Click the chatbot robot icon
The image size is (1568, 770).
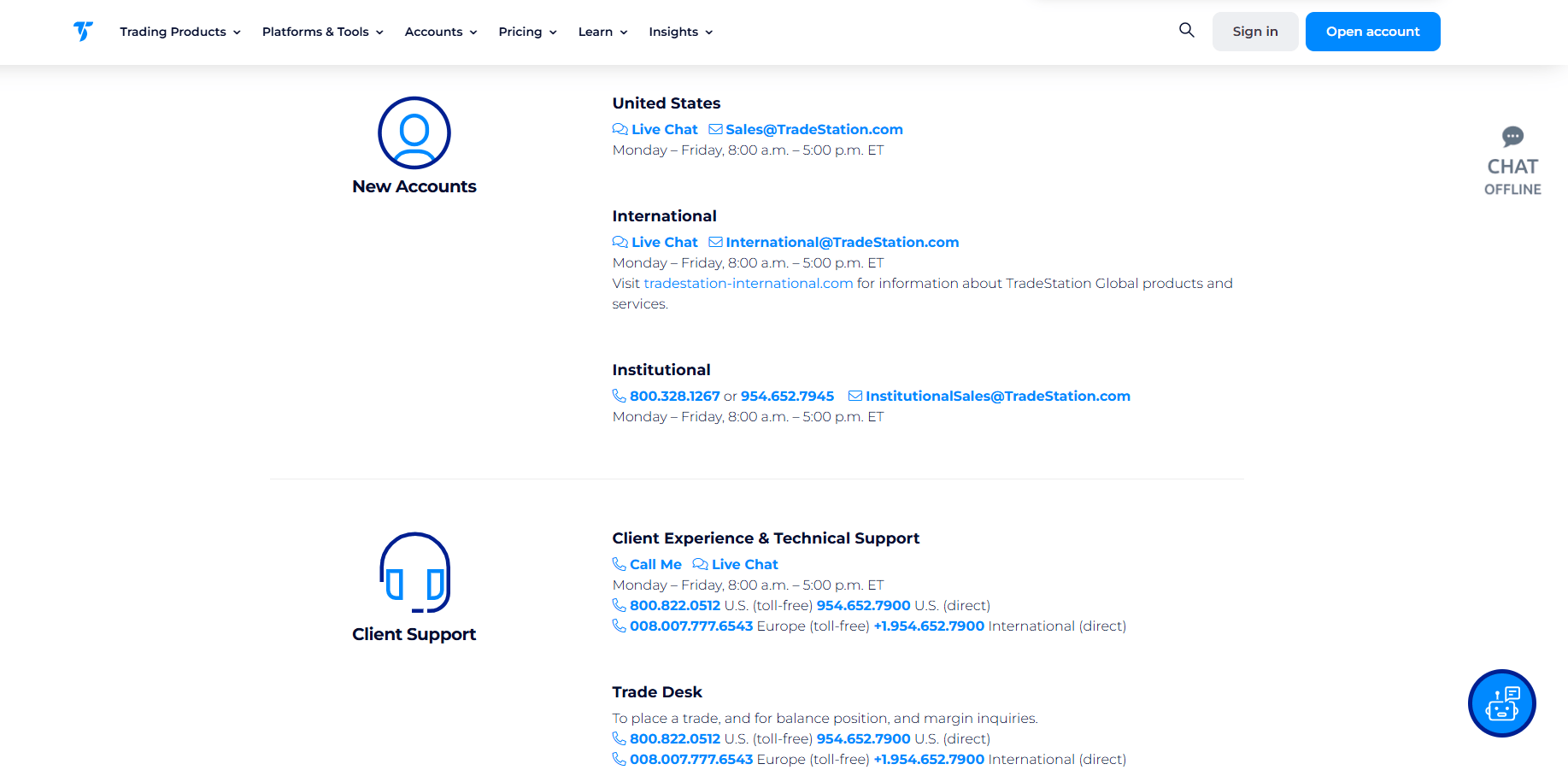1501,703
